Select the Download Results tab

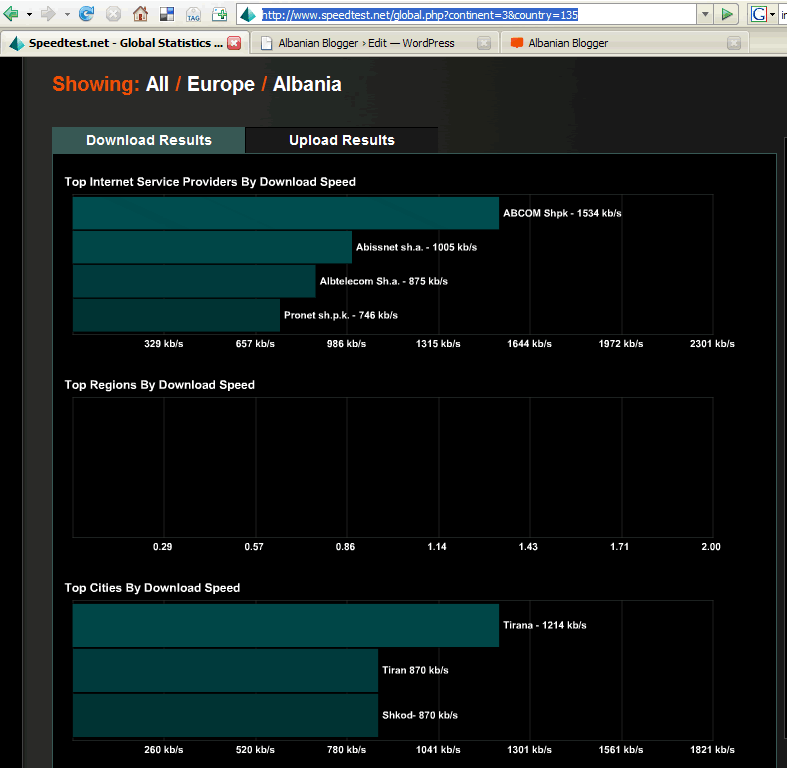149,140
